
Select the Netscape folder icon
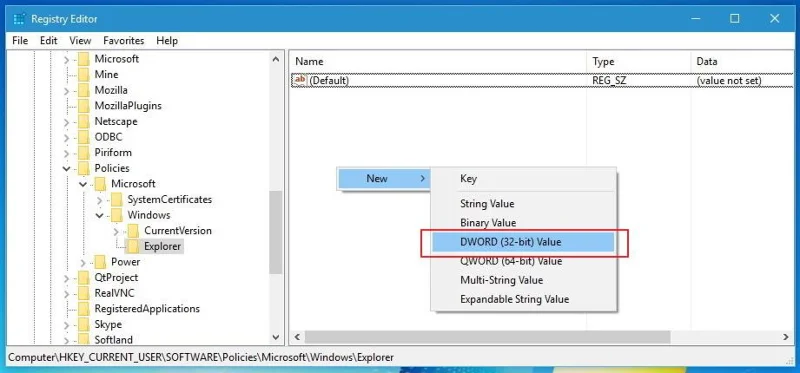click(x=83, y=121)
